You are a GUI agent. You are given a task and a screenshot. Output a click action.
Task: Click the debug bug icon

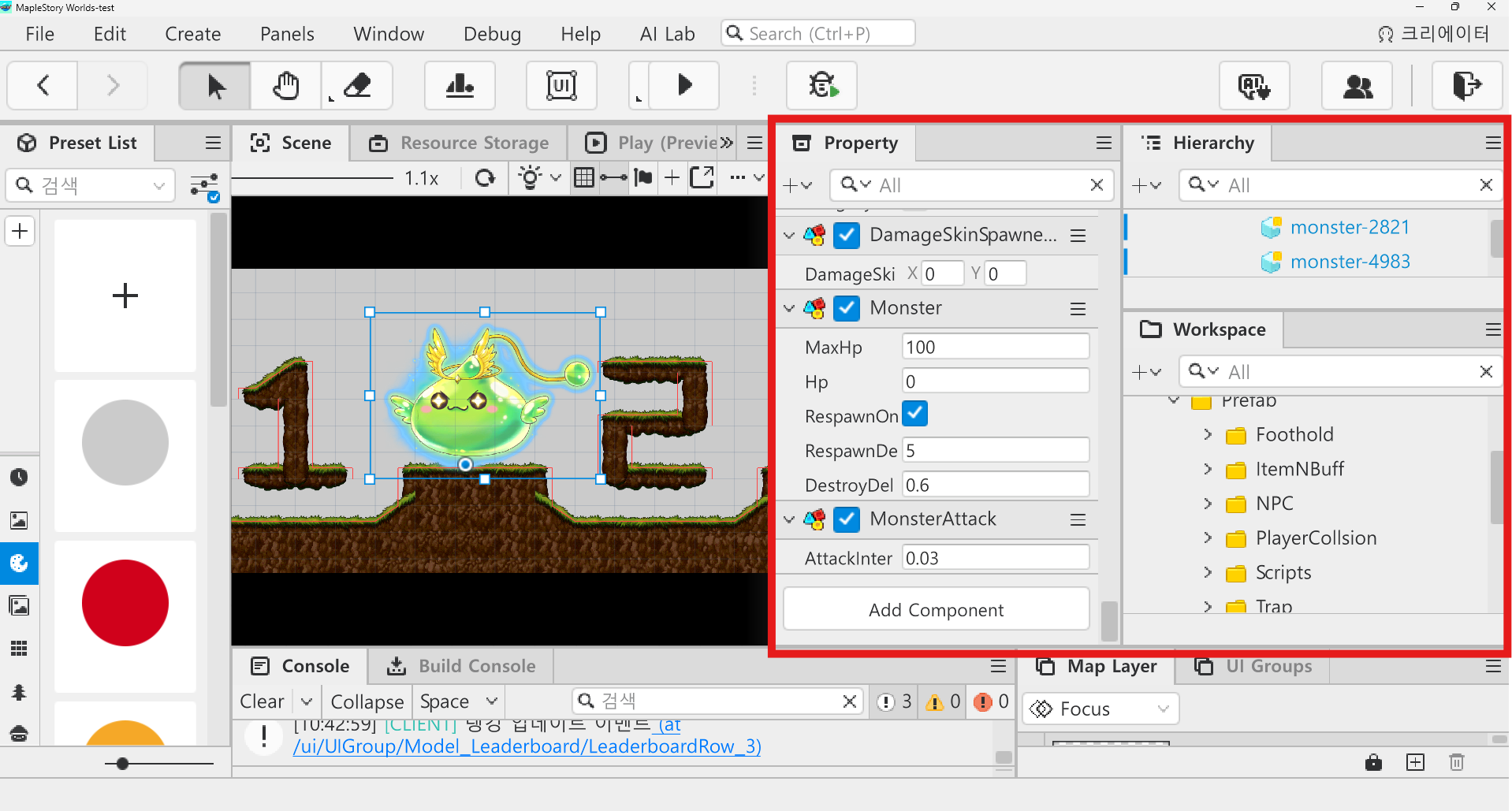821,85
